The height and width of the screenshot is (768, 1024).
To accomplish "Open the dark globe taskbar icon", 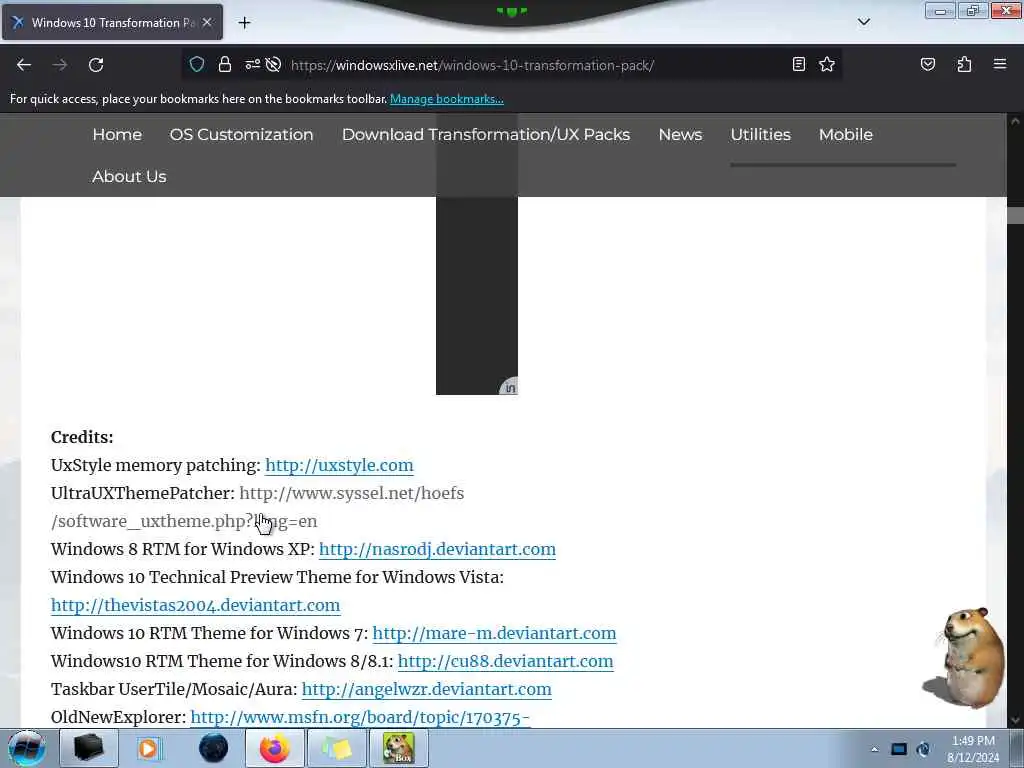I will point(213,748).
